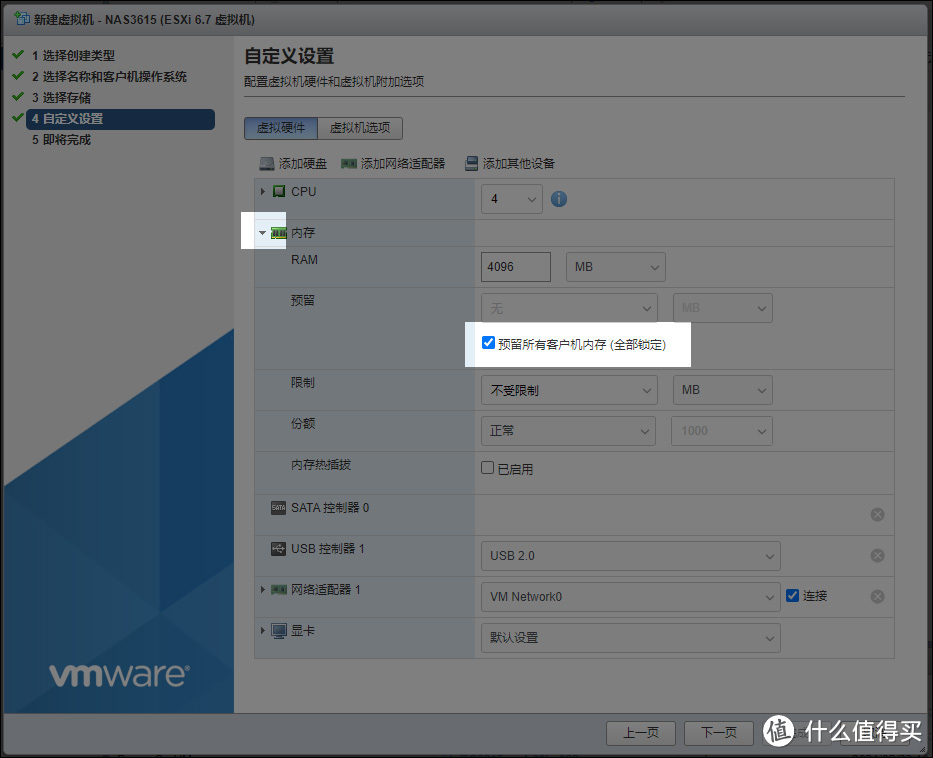Viewport: 933px width, 758px height.
Task: Click the CPU info icon
Action: tap(559, 199)
